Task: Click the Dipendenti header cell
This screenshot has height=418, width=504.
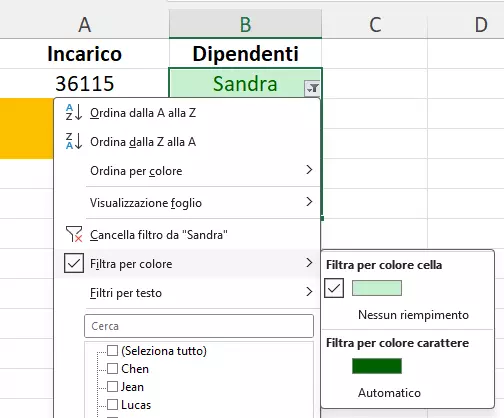Action: click(x=245, y=54)
